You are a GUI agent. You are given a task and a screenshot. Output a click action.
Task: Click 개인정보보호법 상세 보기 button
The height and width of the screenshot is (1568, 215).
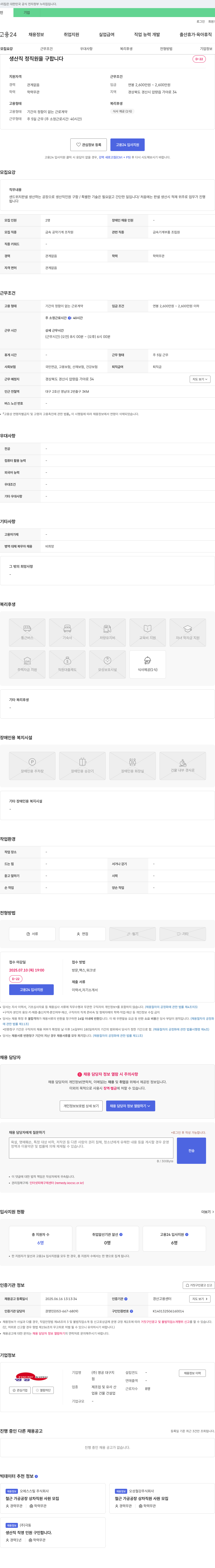coord(81,1105)
